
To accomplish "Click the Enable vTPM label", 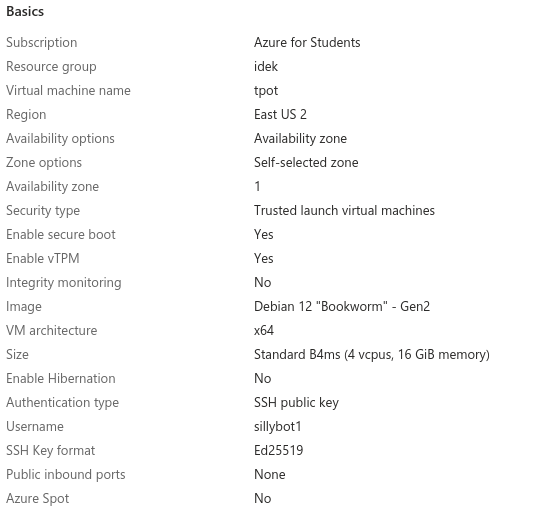I will (x=43, y=259).
